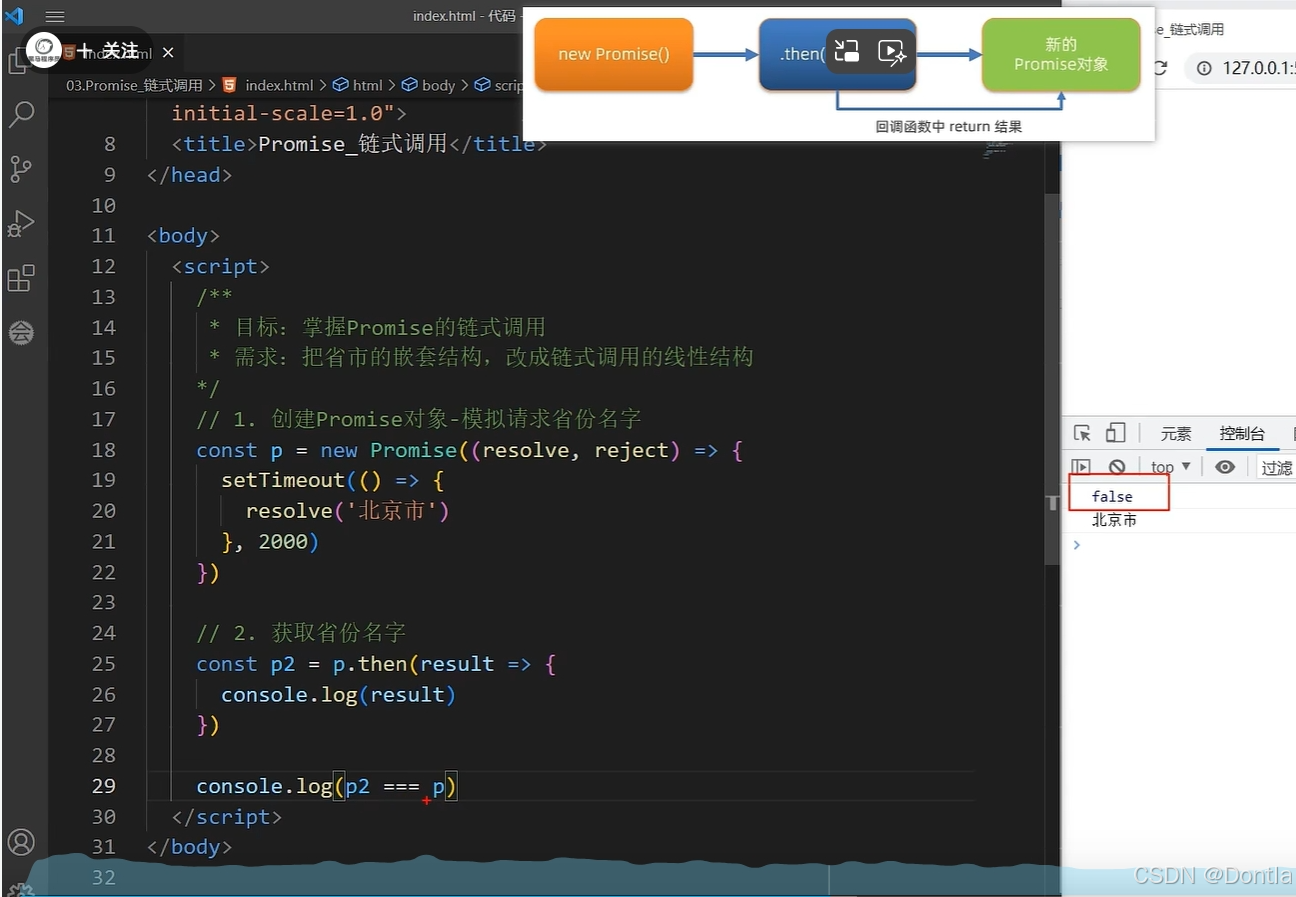Click the console.log(result) code on line 26
Image resolution: width=1296 pixels, height=897 pixels.
(x=339, y=695)
